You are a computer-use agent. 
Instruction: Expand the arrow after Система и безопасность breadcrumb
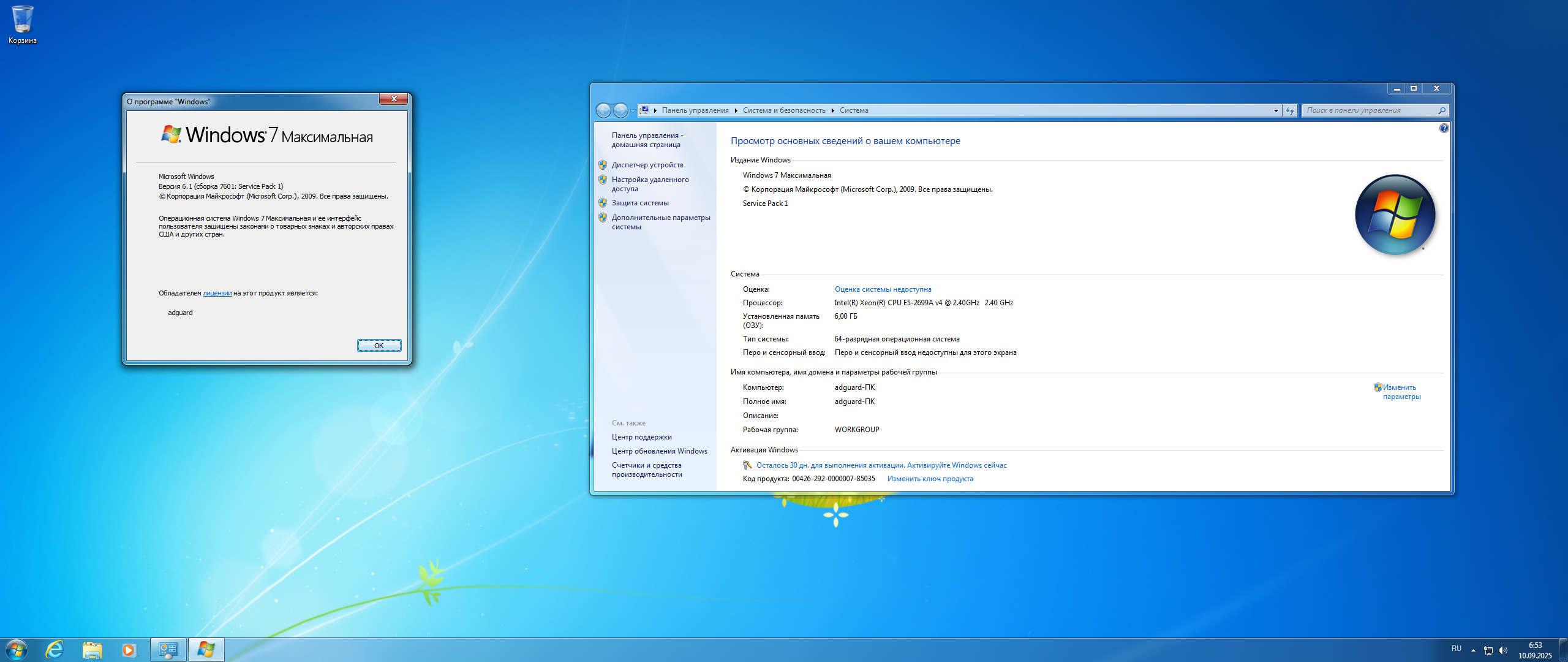pos(832,110)
